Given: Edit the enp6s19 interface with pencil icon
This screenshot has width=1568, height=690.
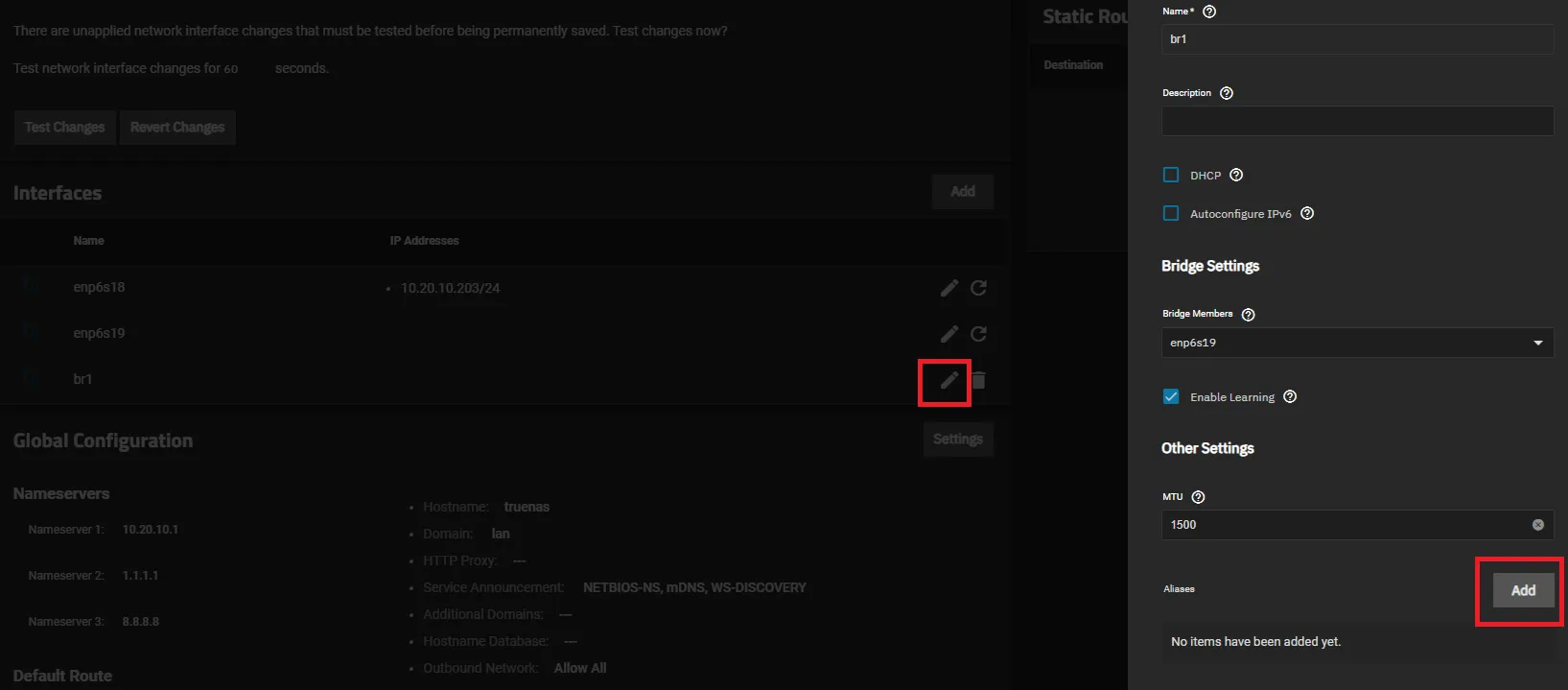Looking at the screenshot, I should [x=948, y=334].
